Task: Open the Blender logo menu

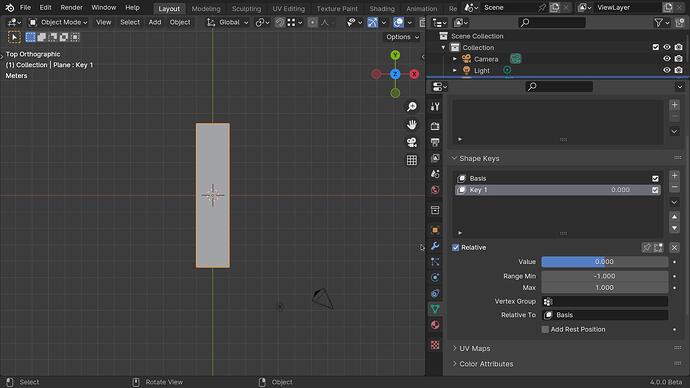Action: [10, 7]
